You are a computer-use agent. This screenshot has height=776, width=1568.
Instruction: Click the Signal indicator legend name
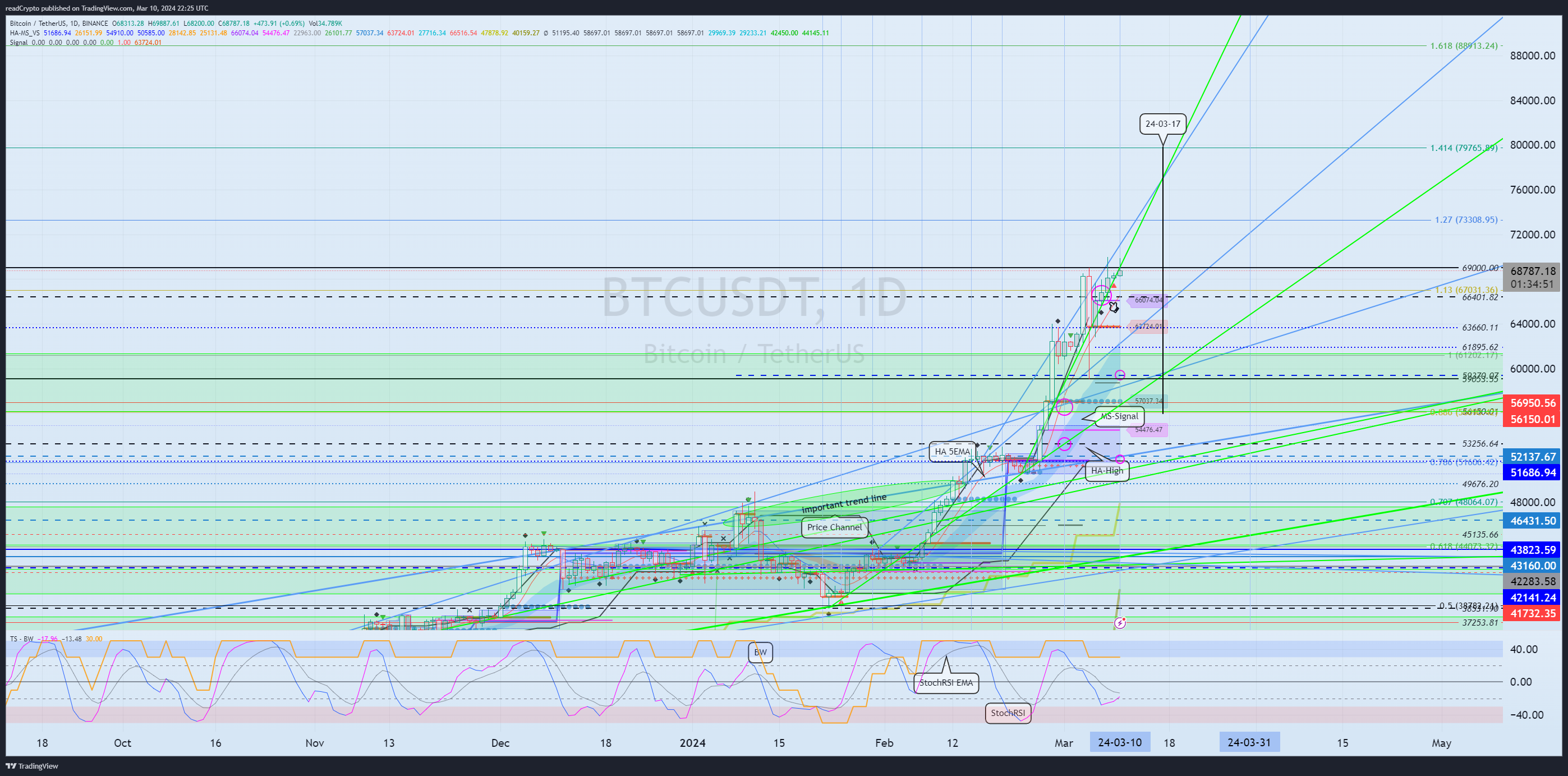coord(19,43)
